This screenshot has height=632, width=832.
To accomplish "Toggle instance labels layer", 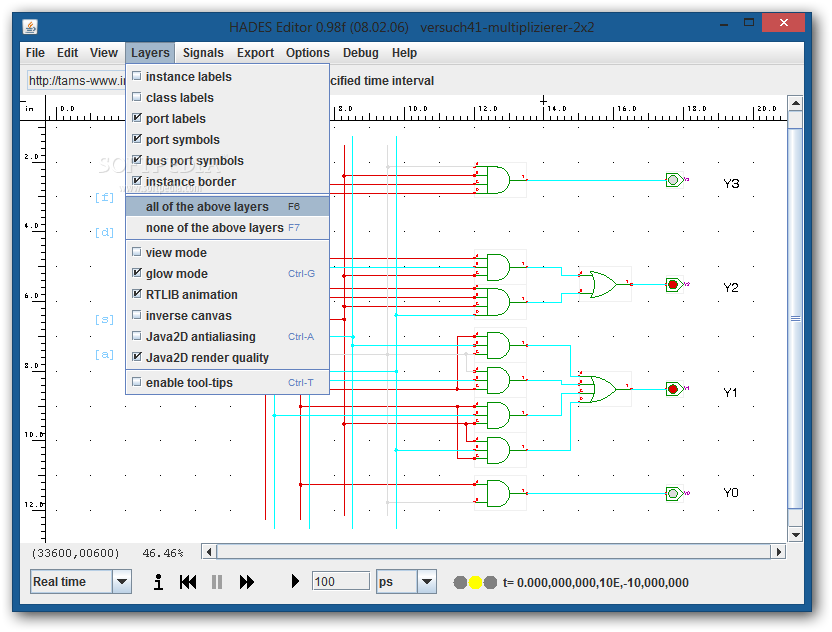I will pos(227,76).
